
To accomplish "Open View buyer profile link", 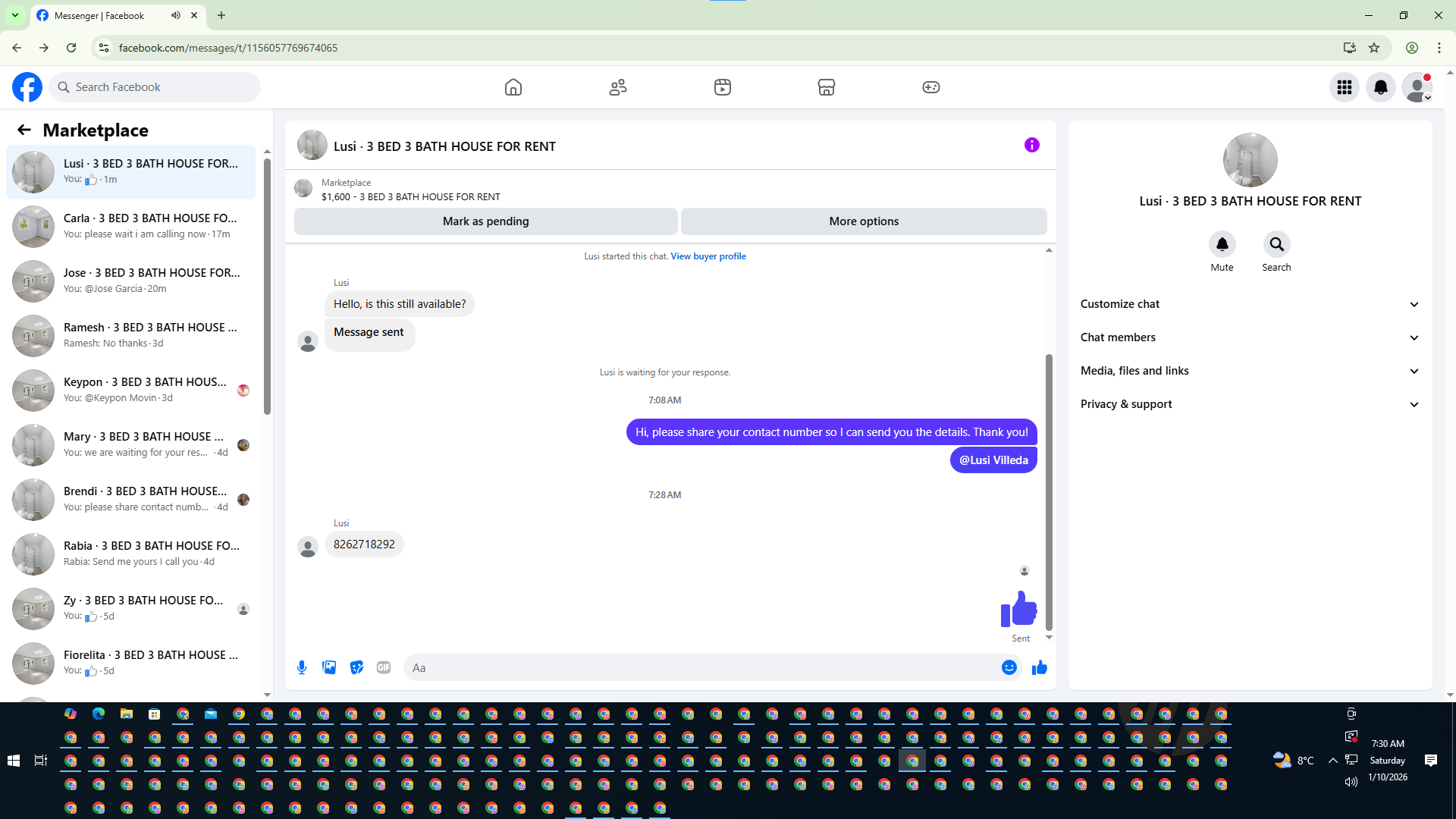I will tap(708, 256).
